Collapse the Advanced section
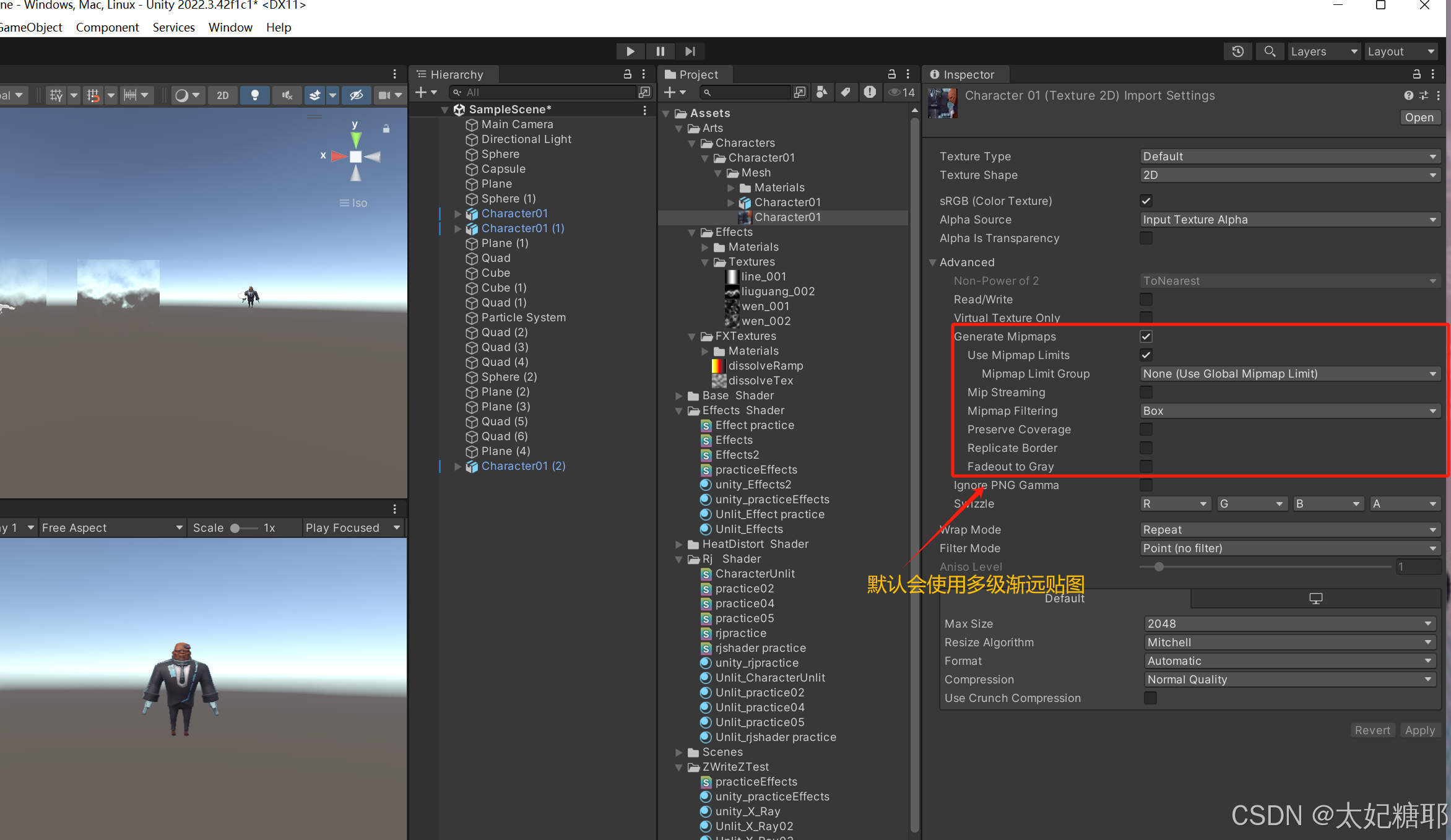 932,262
